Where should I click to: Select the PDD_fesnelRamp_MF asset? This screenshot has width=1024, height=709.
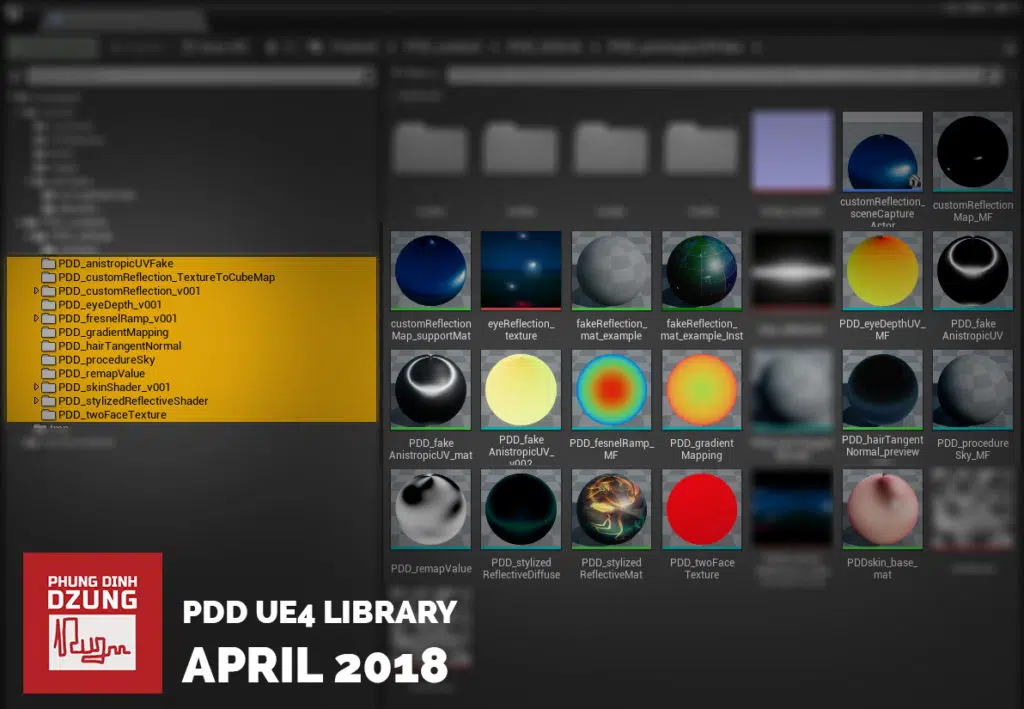pos(611,390)
